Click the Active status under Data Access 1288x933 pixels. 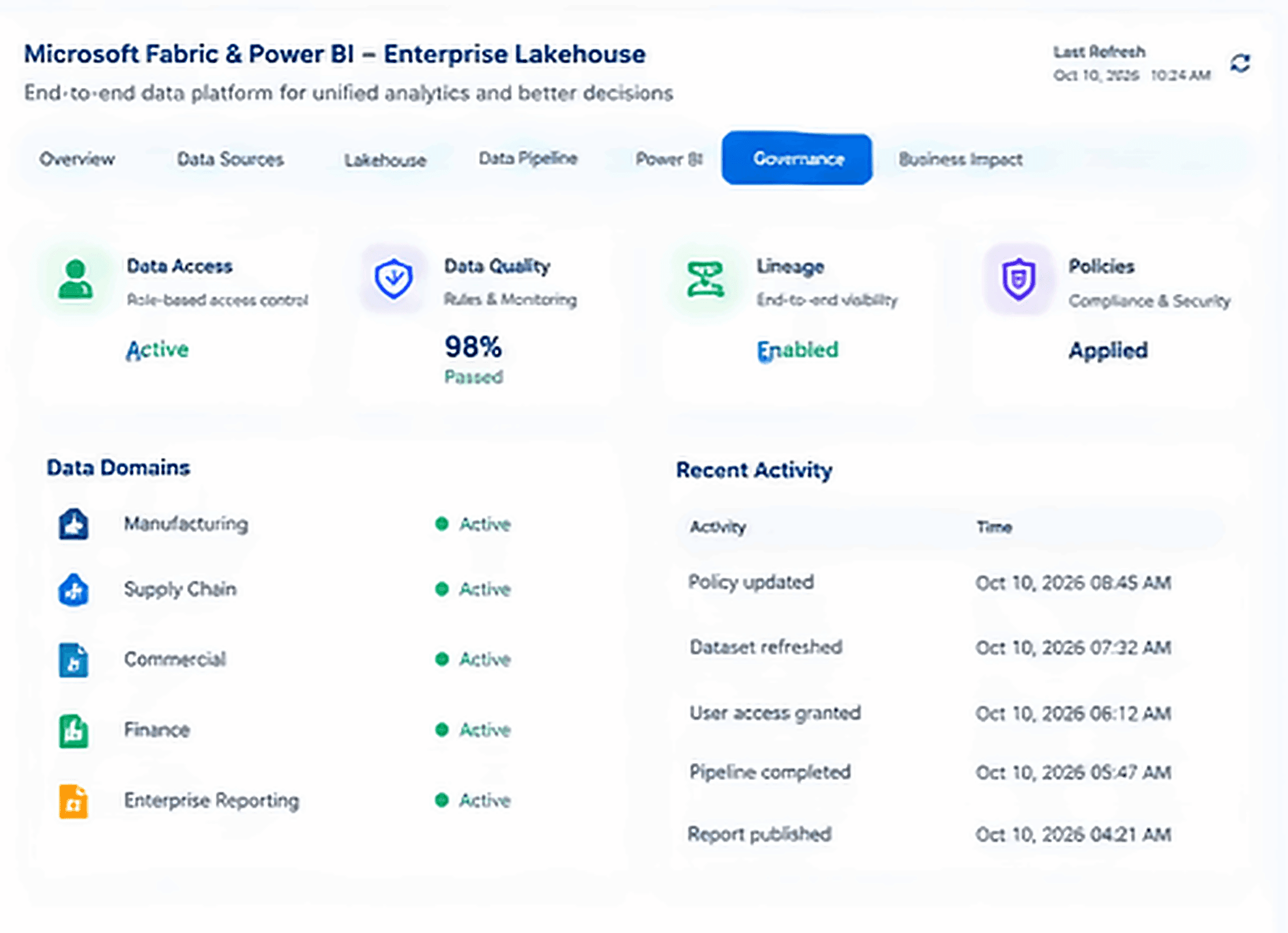pyautogui.click(x=157, y=350)
